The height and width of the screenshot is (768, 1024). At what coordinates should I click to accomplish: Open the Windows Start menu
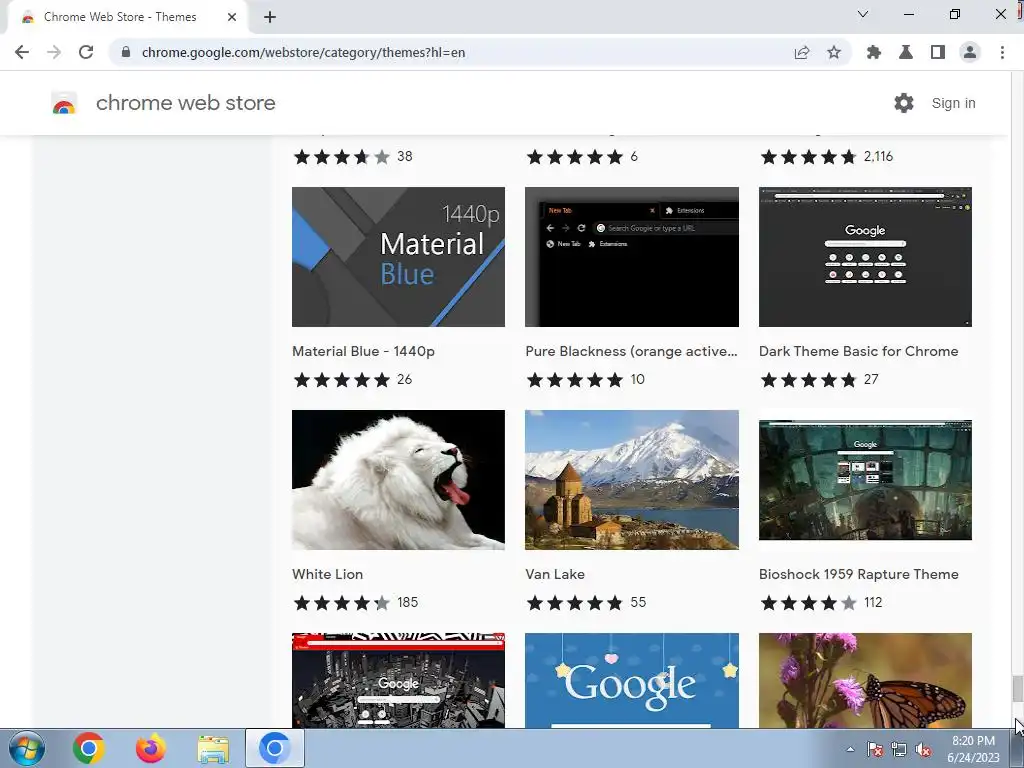click(x=26, y=748)
